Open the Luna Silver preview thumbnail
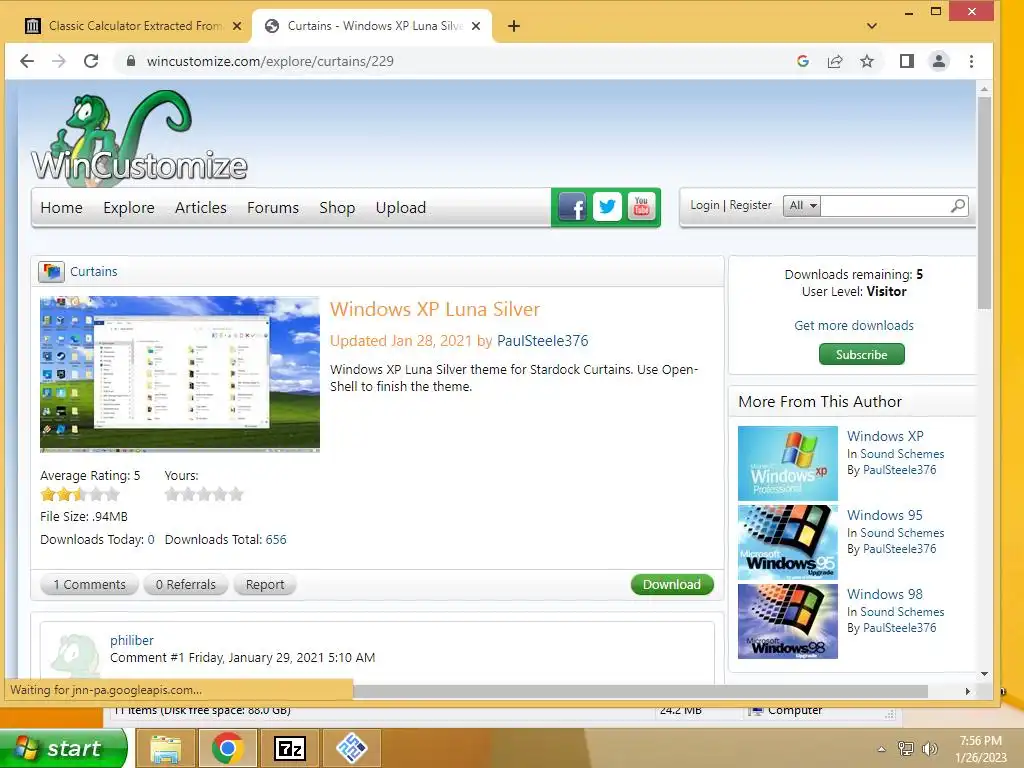 pyautogui.click(x=180, y=374)
